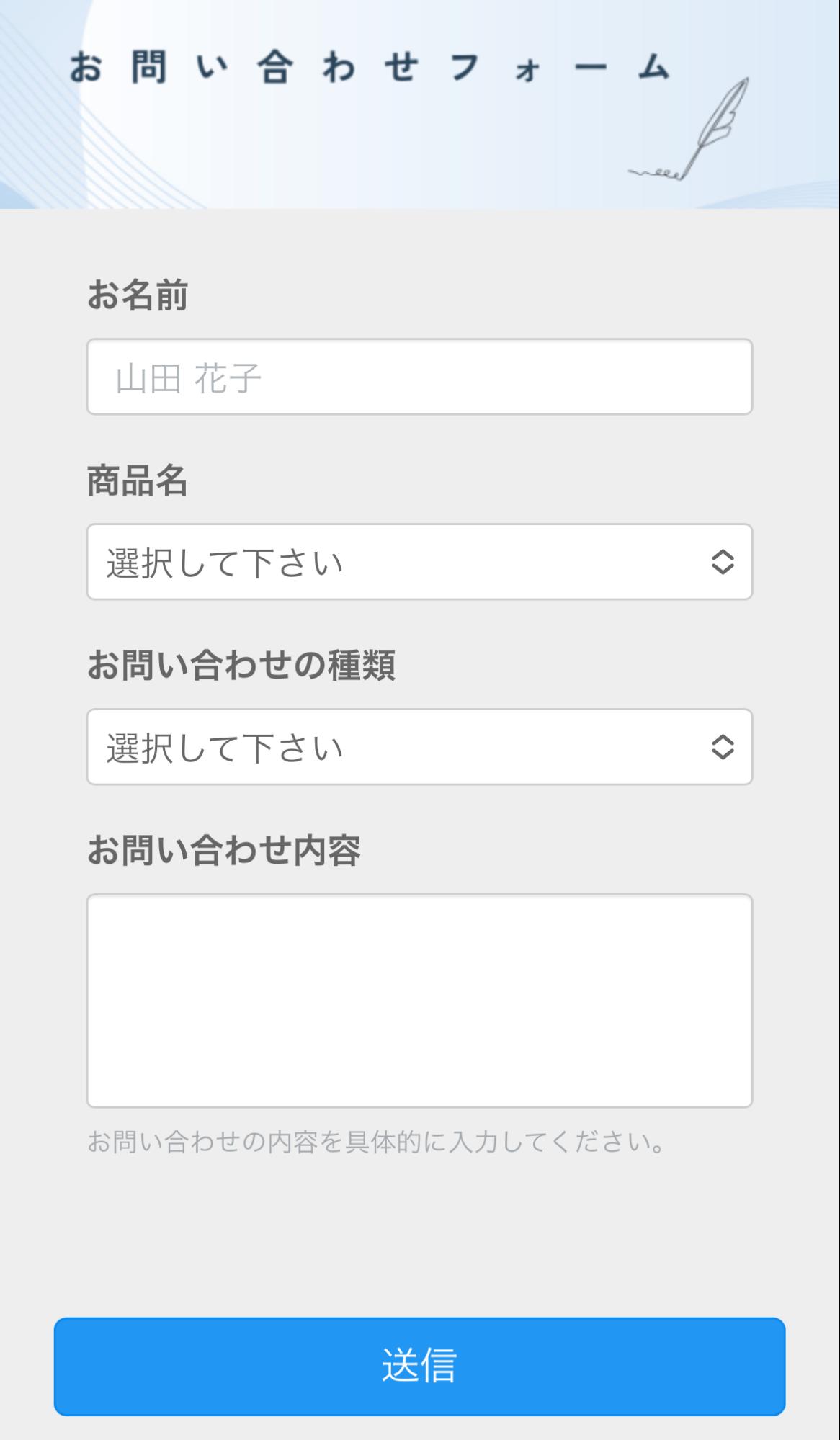Click into the お問い合わせ内容 text area
Screen dimensions: 840x1440
419,1001
